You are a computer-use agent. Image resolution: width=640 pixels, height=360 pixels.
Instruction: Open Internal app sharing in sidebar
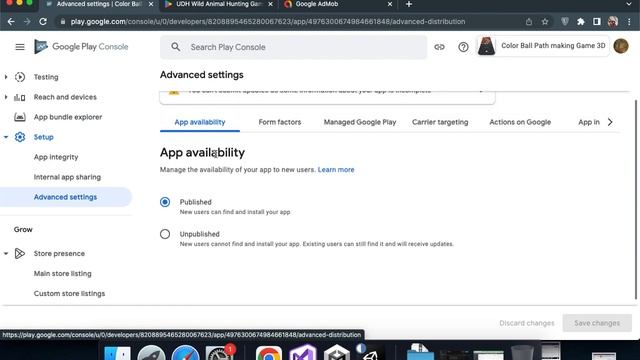pos(67,177)
